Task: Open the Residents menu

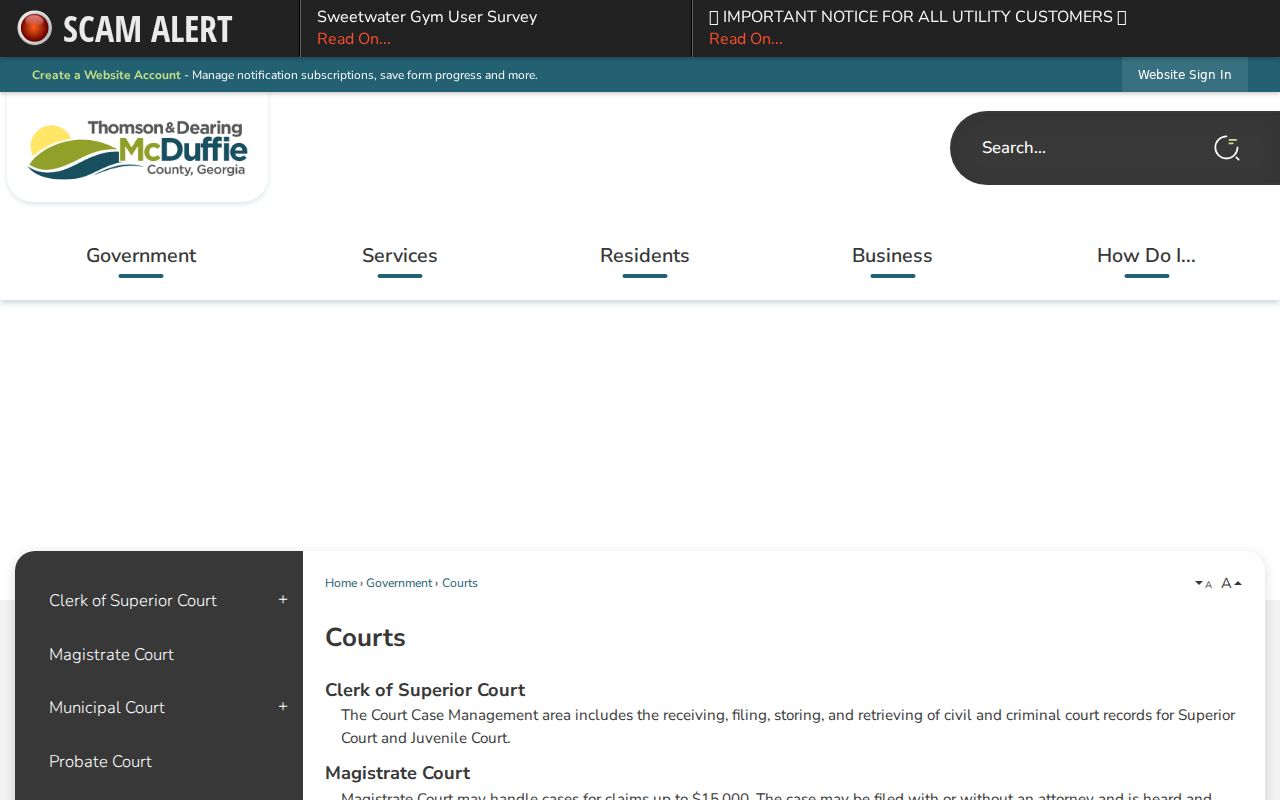Action: coord(645,256)
